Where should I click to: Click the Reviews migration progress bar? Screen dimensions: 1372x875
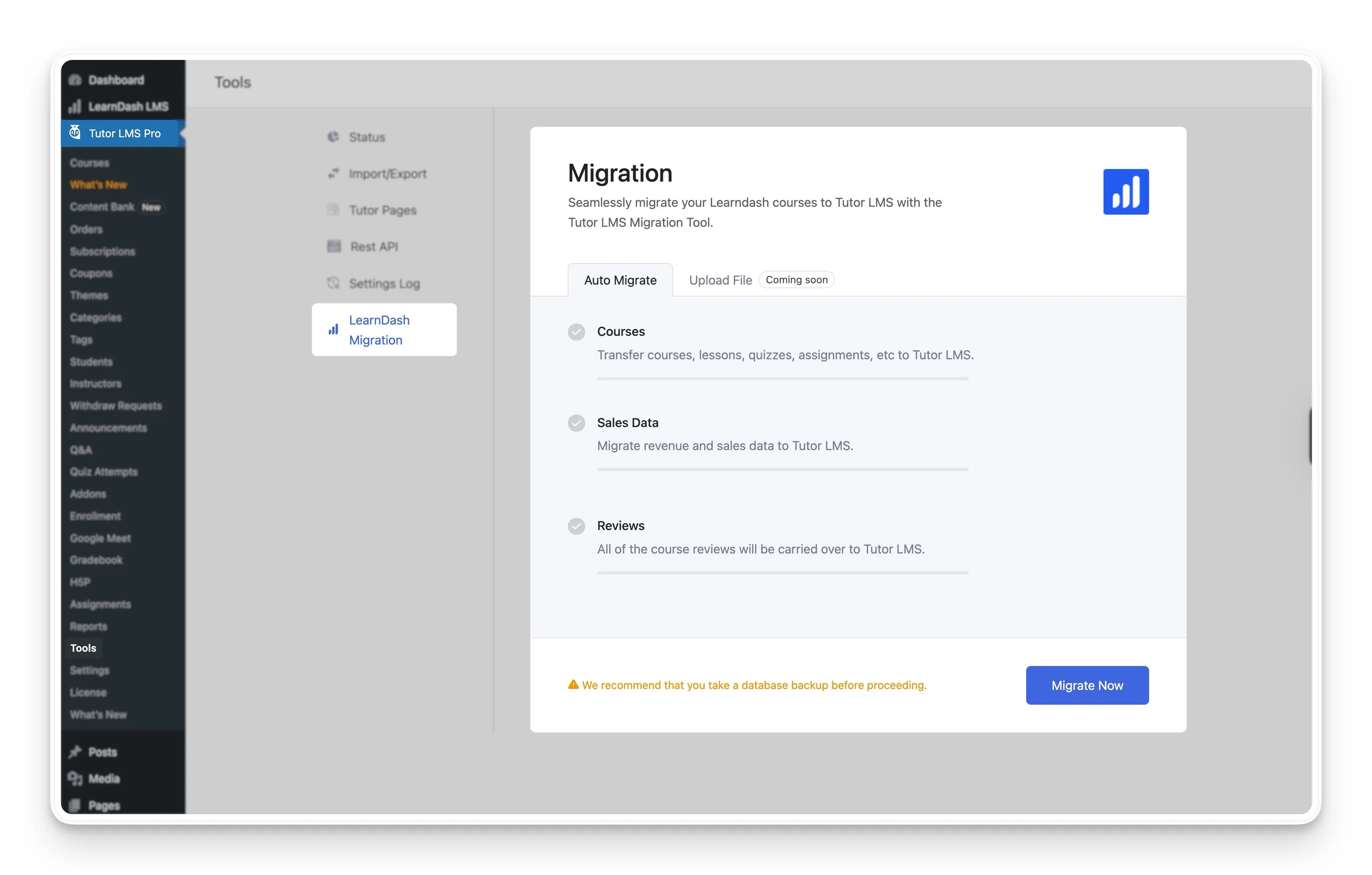(x=783, y=573)
